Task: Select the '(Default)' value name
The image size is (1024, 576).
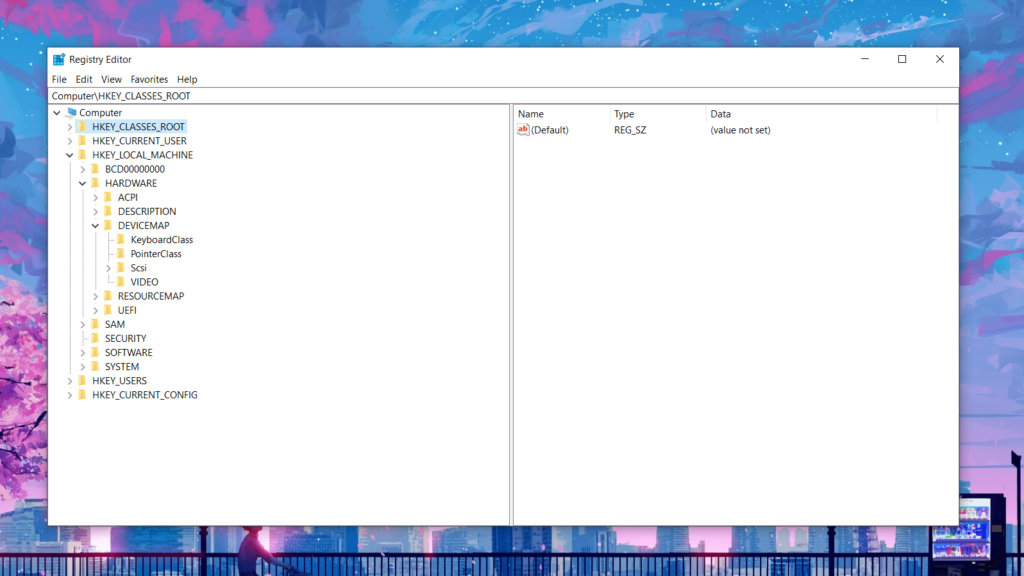Action: tap(550, 130)
